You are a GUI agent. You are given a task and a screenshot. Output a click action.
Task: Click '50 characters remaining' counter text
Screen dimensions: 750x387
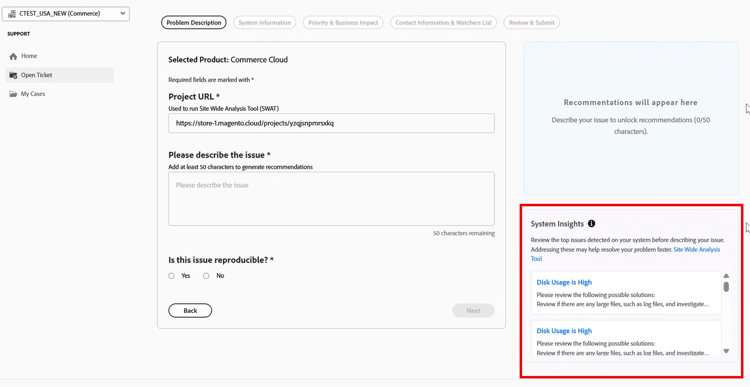point(464,233)
